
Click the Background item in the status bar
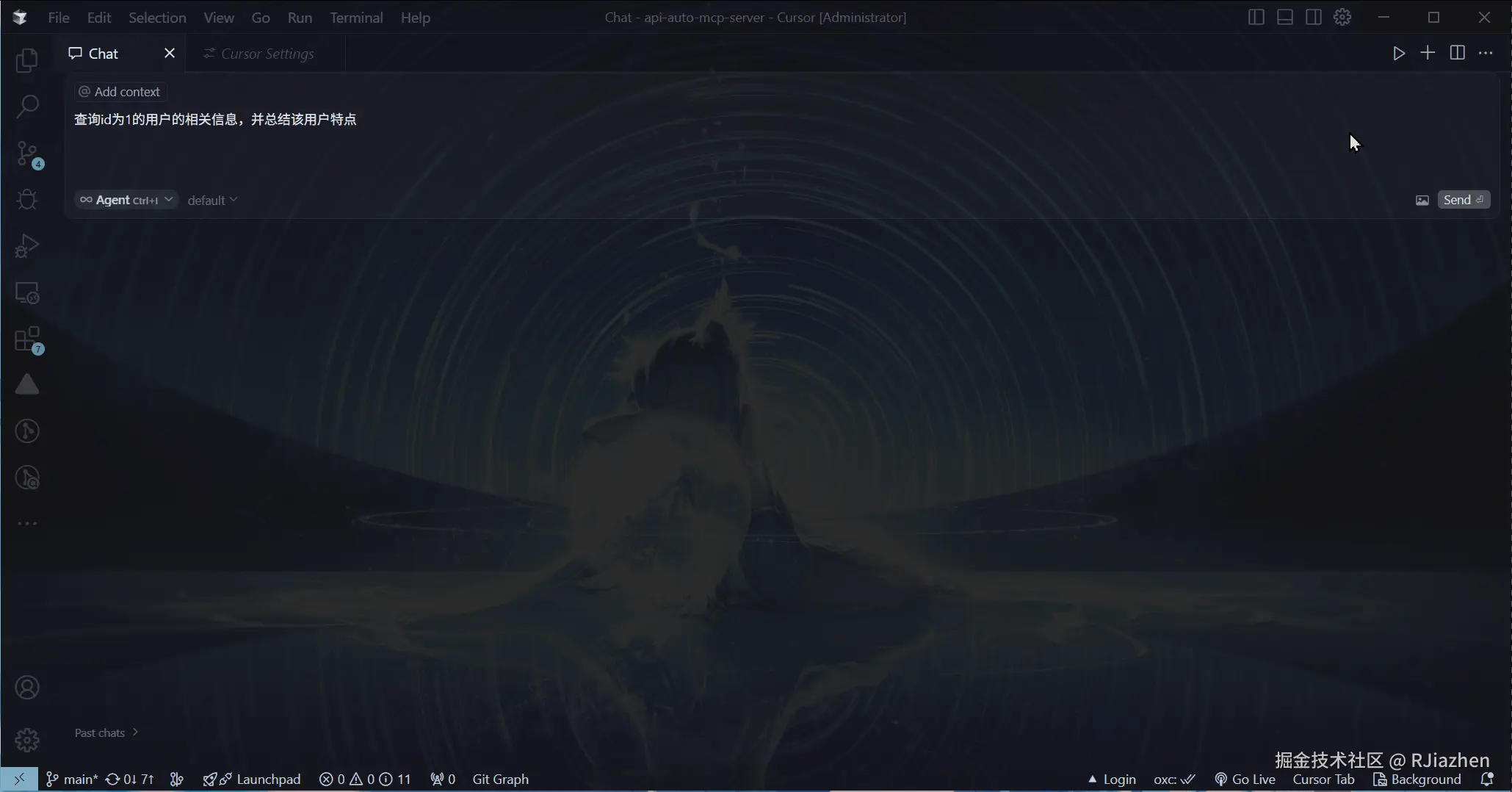(1417, 780)
